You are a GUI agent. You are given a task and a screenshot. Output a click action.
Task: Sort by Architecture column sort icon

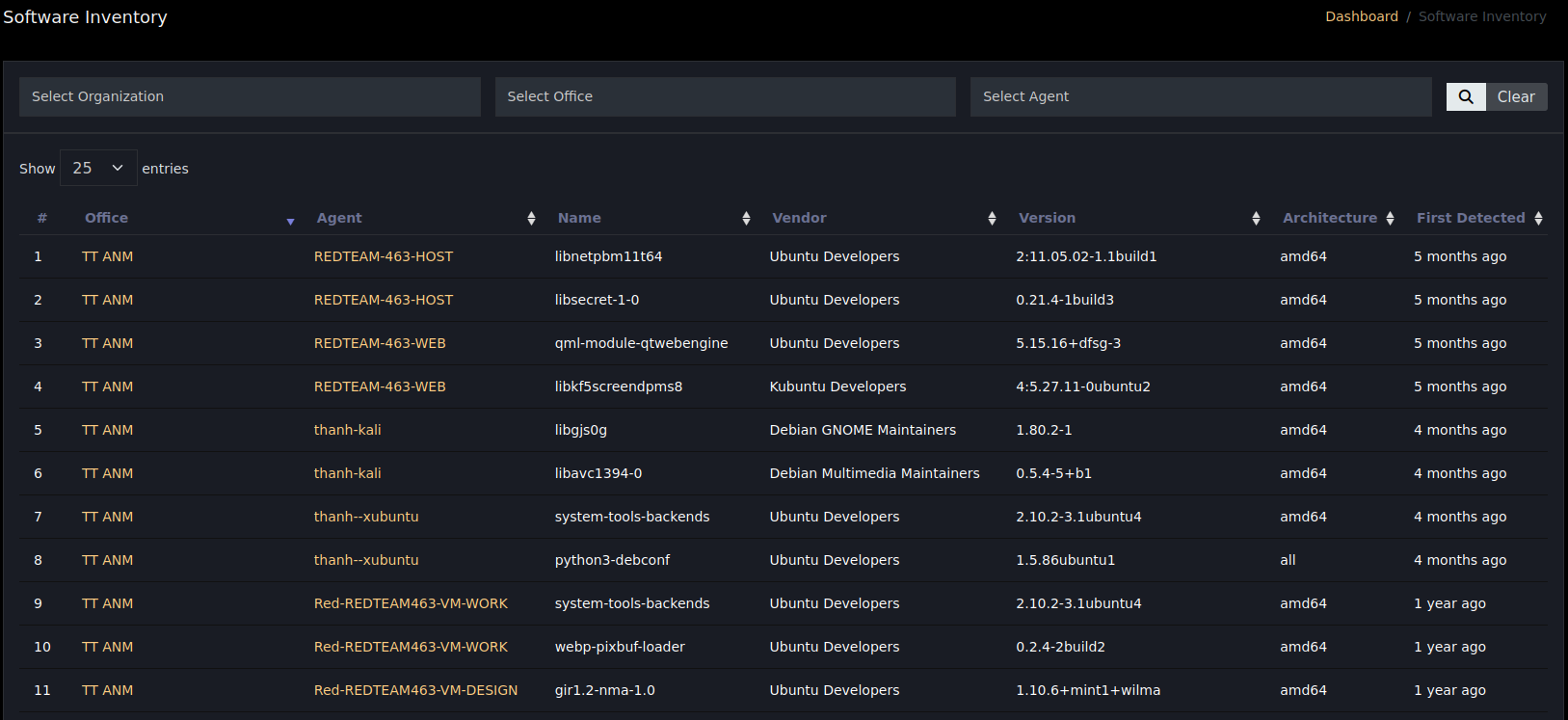pyautogui.click(x=1390, y=219)
